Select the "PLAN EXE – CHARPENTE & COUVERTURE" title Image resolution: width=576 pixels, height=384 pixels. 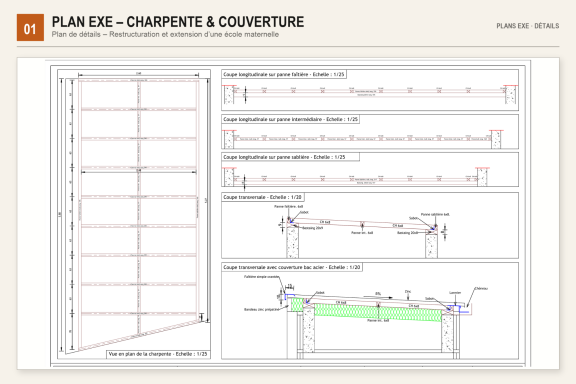coord(178,22)
